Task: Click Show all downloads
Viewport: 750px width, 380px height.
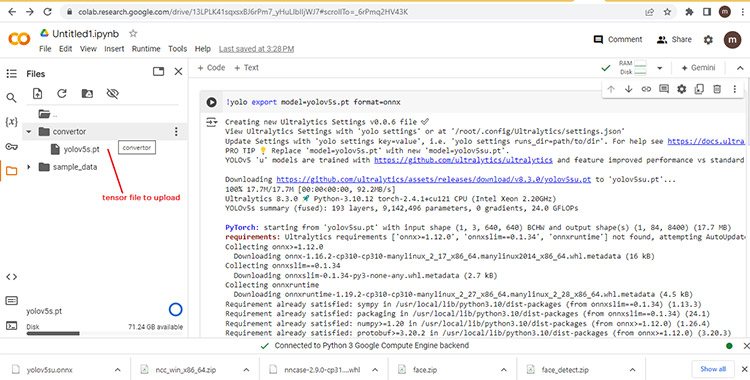Action: point(713,369)
